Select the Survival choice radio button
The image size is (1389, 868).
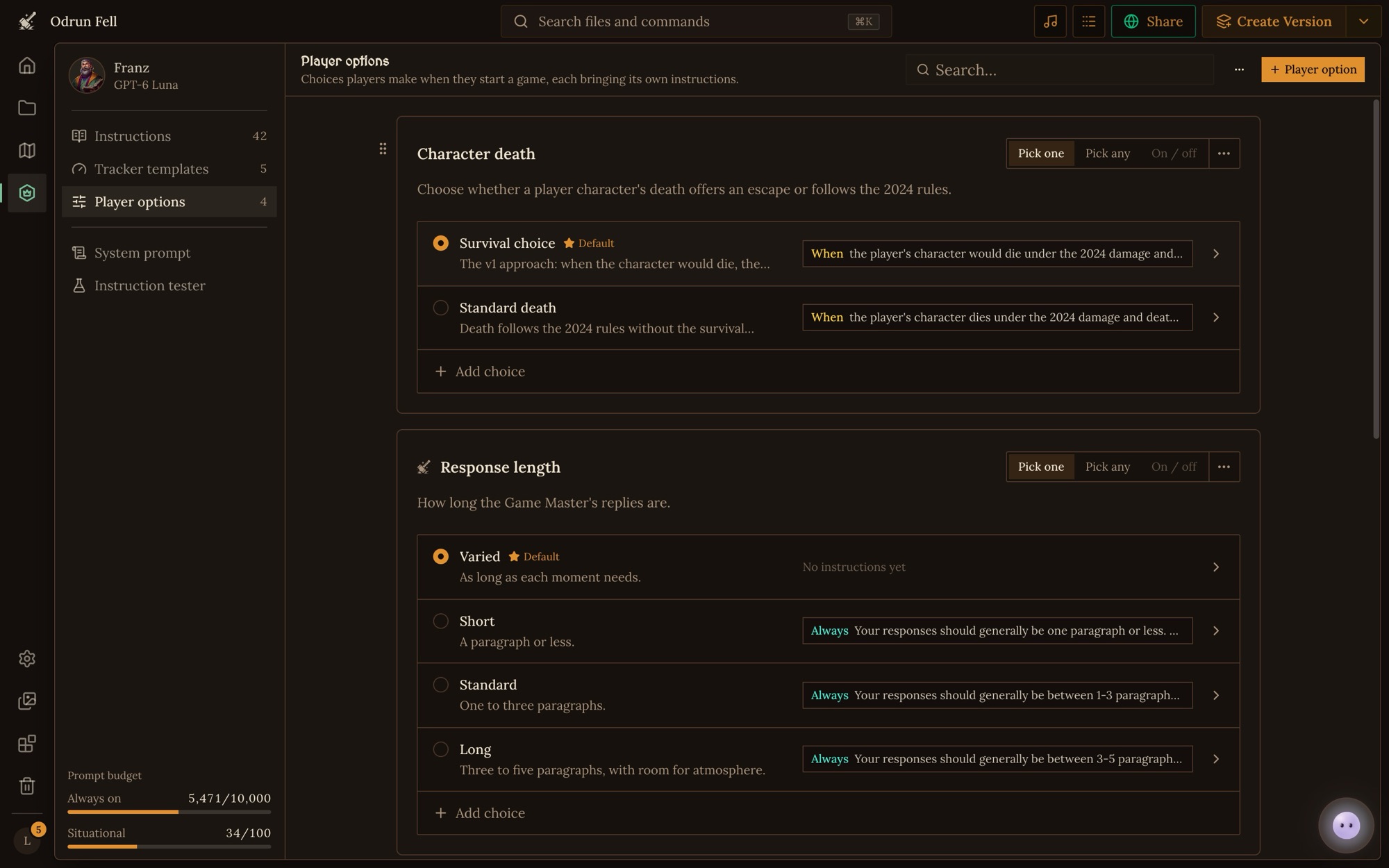tap(440, 243)
